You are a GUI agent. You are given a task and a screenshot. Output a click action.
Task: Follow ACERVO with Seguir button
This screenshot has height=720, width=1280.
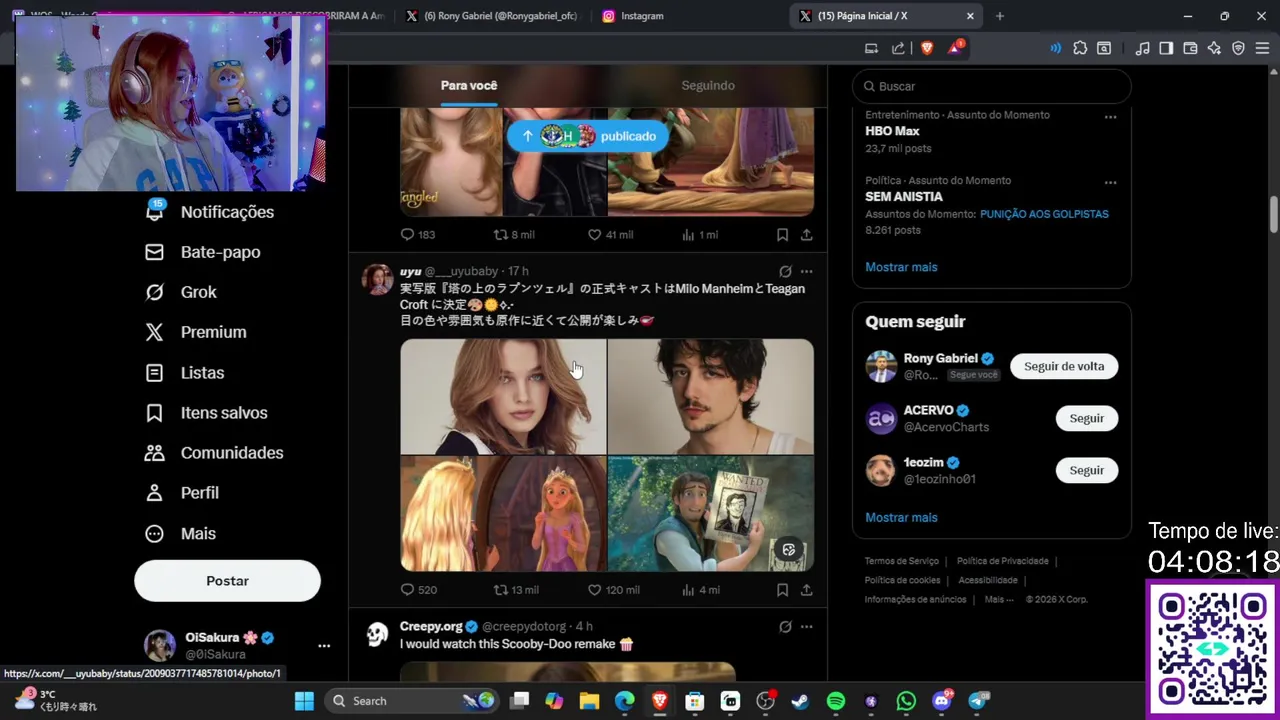tap(1087, 418)
